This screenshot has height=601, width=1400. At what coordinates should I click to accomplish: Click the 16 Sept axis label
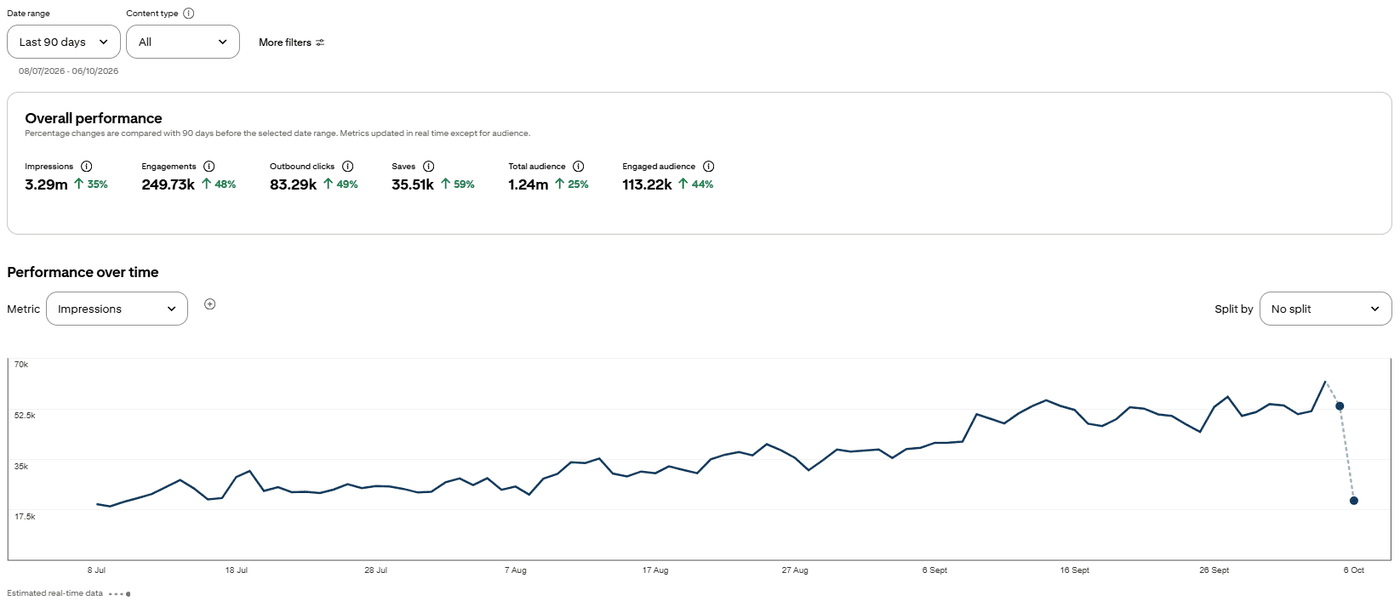point(1074,570)
